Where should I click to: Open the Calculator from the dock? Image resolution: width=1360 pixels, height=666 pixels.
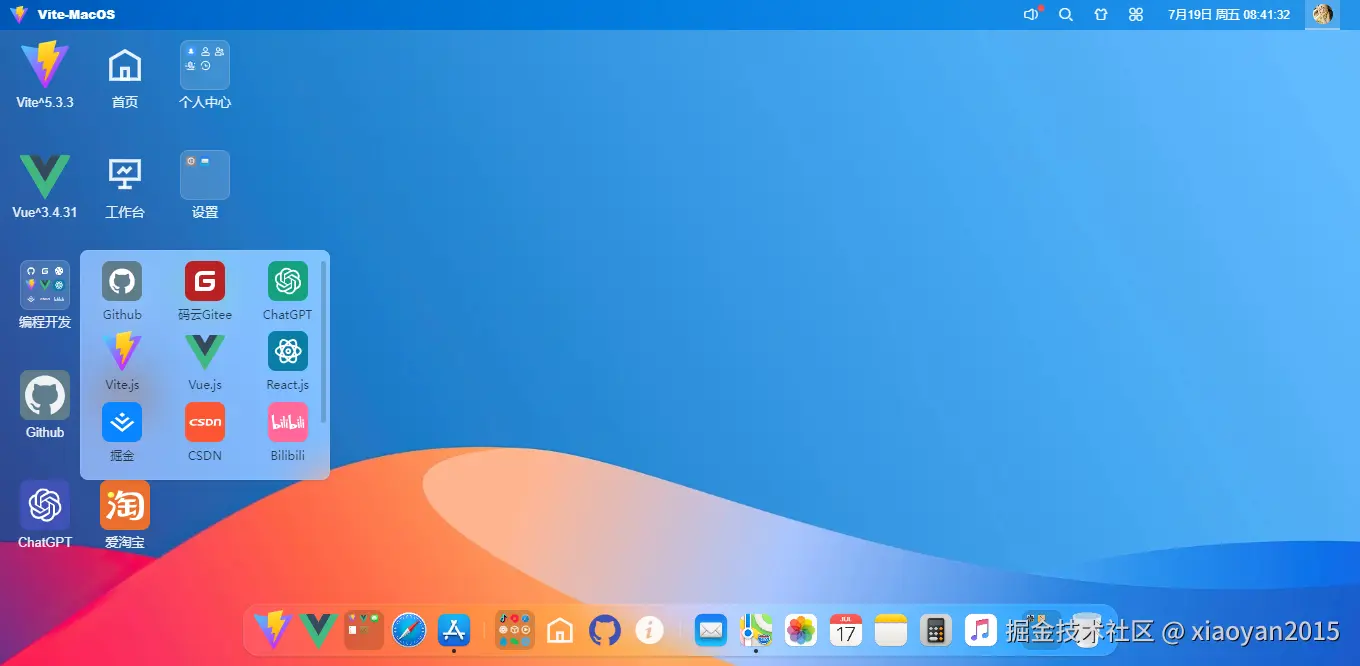(x=936, y=631)
